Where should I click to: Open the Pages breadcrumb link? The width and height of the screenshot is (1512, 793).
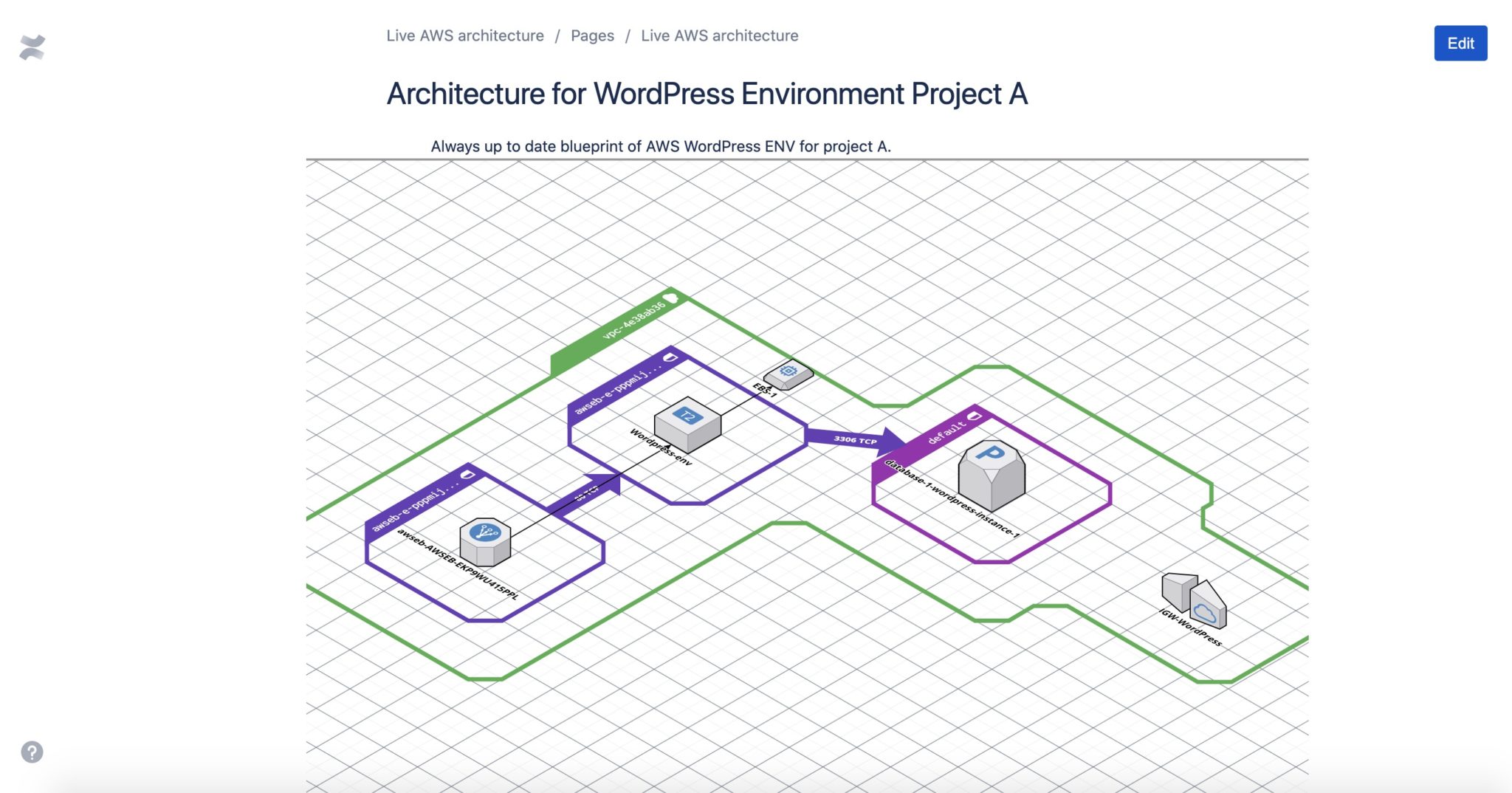click(592, 35)
